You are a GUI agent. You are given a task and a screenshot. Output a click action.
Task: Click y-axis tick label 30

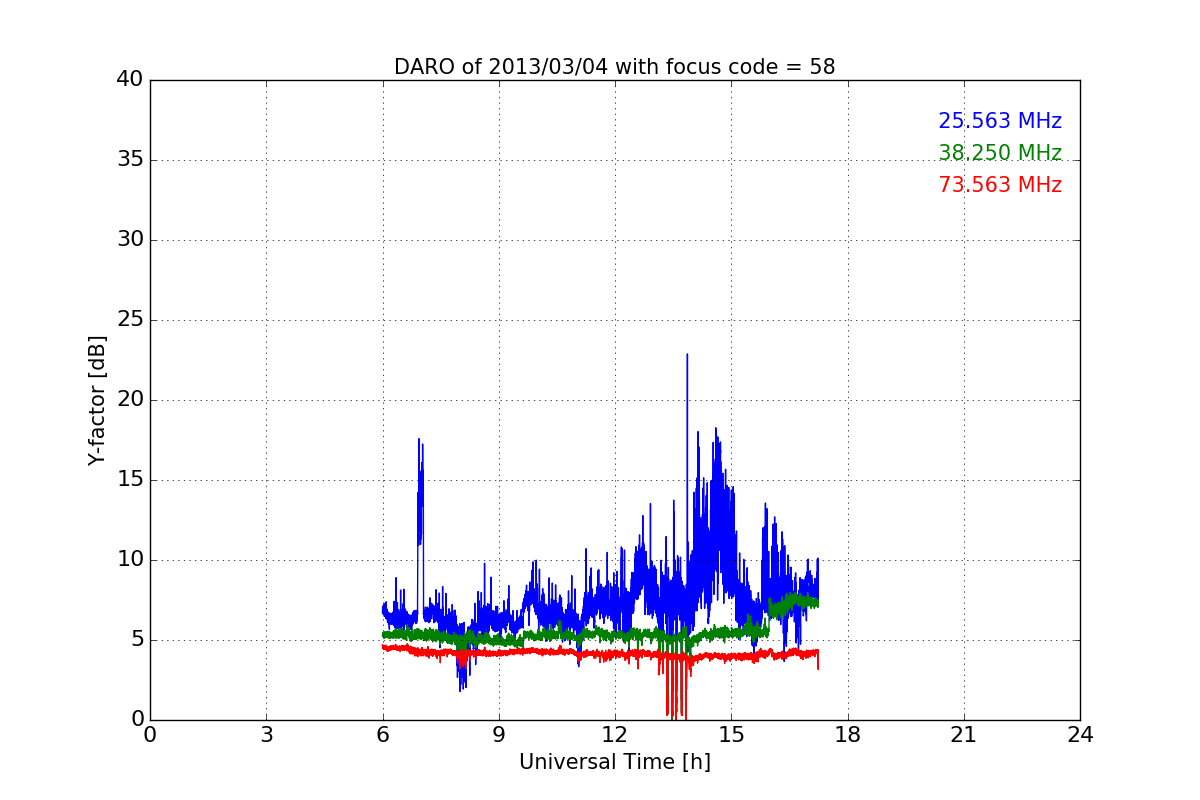(x=130, y=240)
